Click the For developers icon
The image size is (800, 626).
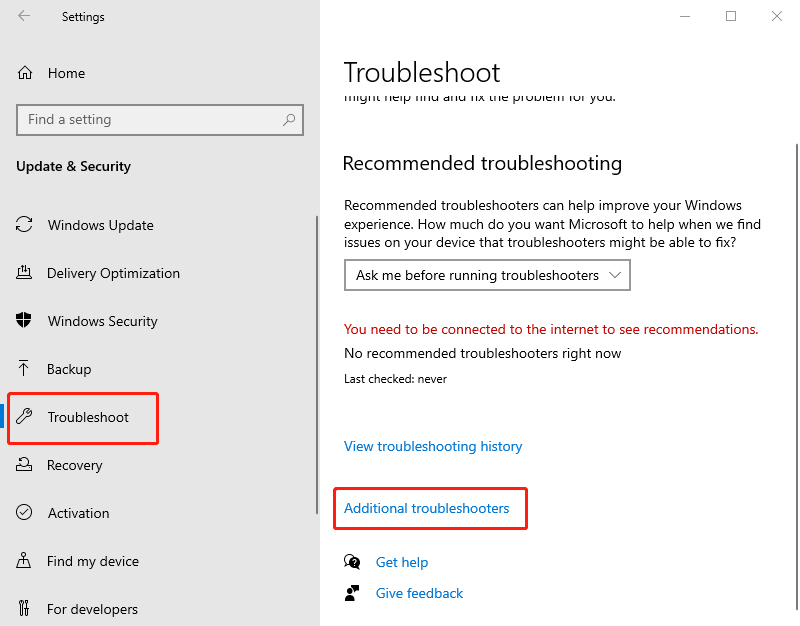[26, 609]
